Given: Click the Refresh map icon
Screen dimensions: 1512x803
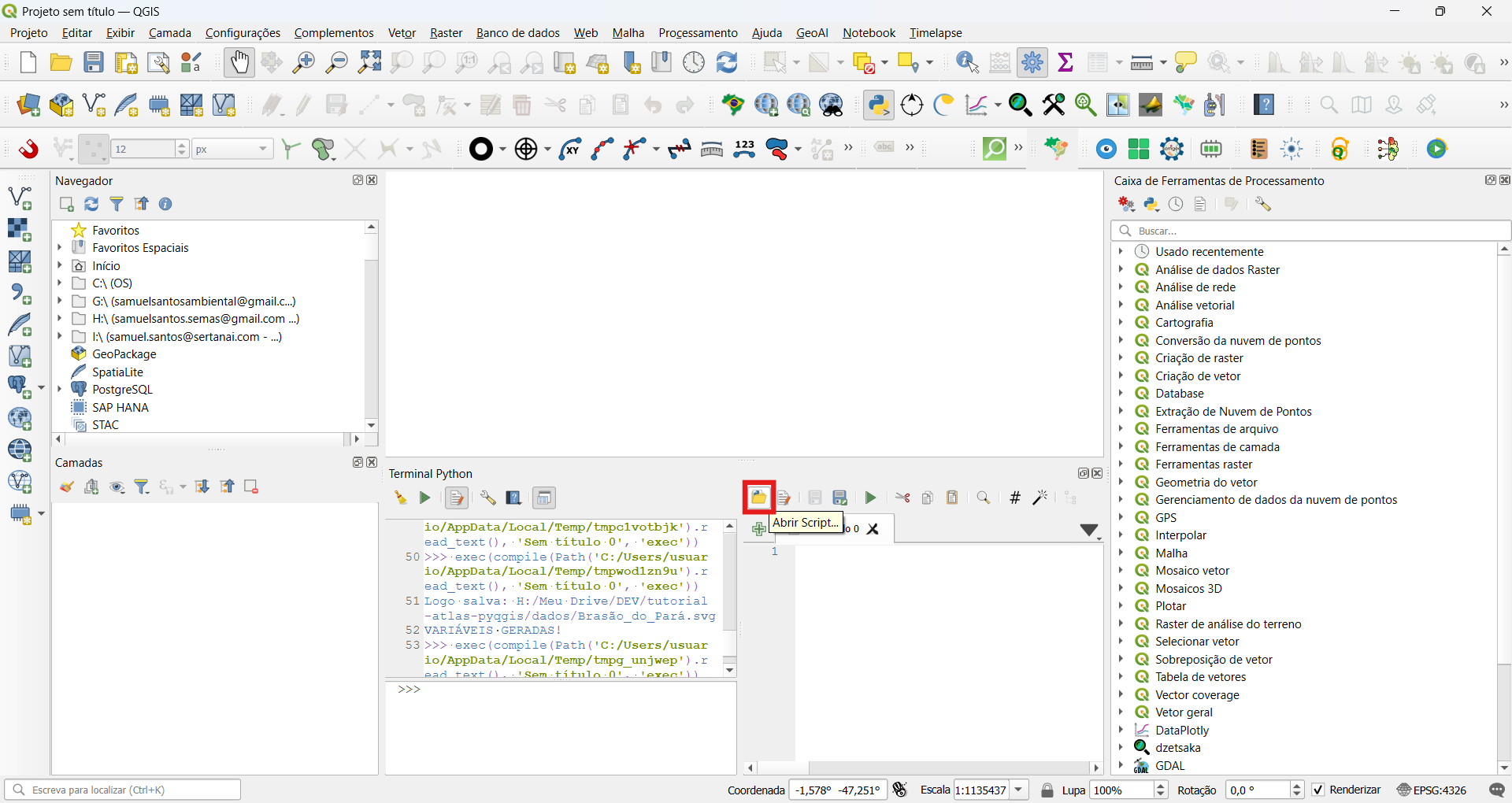Looking at the screenshot, I should tap(727, 62).
